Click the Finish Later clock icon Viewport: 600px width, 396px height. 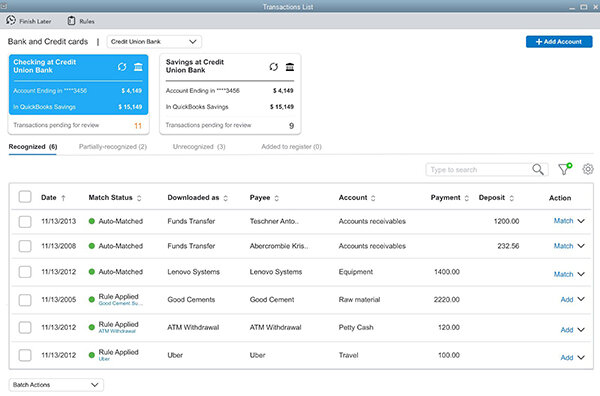coord(11,20)
